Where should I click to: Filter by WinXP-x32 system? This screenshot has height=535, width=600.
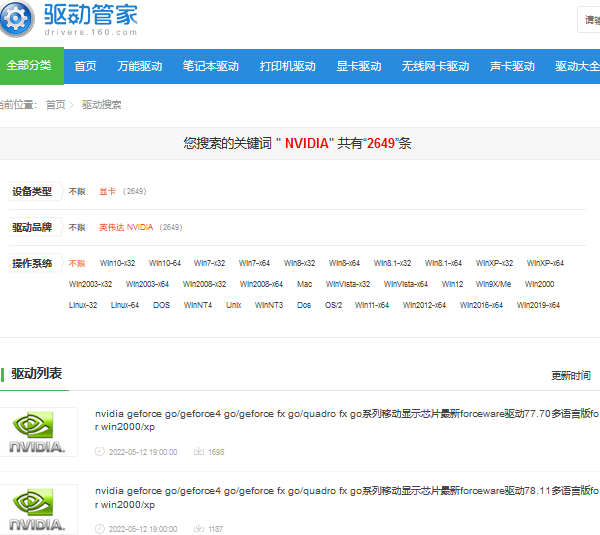coord(494,263)
